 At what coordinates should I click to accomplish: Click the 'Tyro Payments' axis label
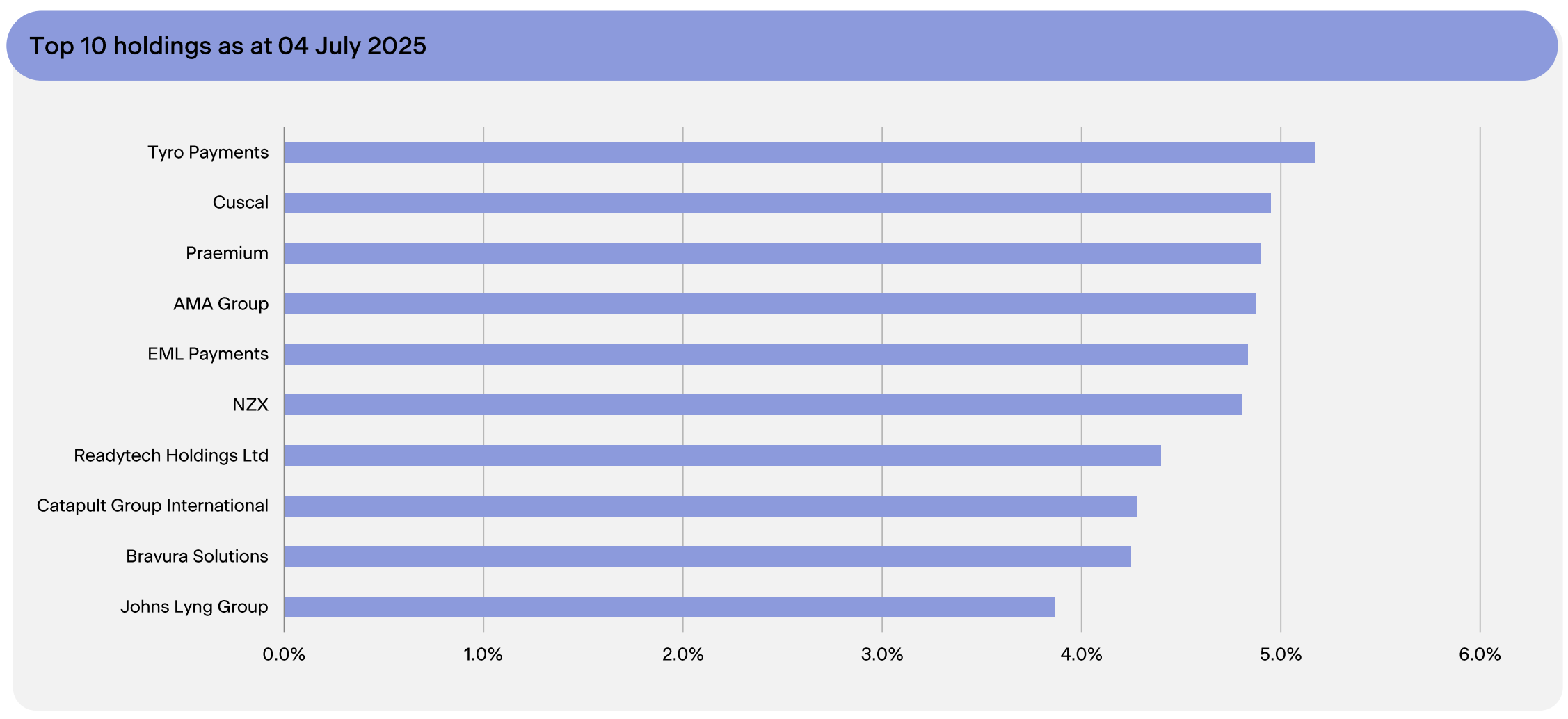pos(207,152)
